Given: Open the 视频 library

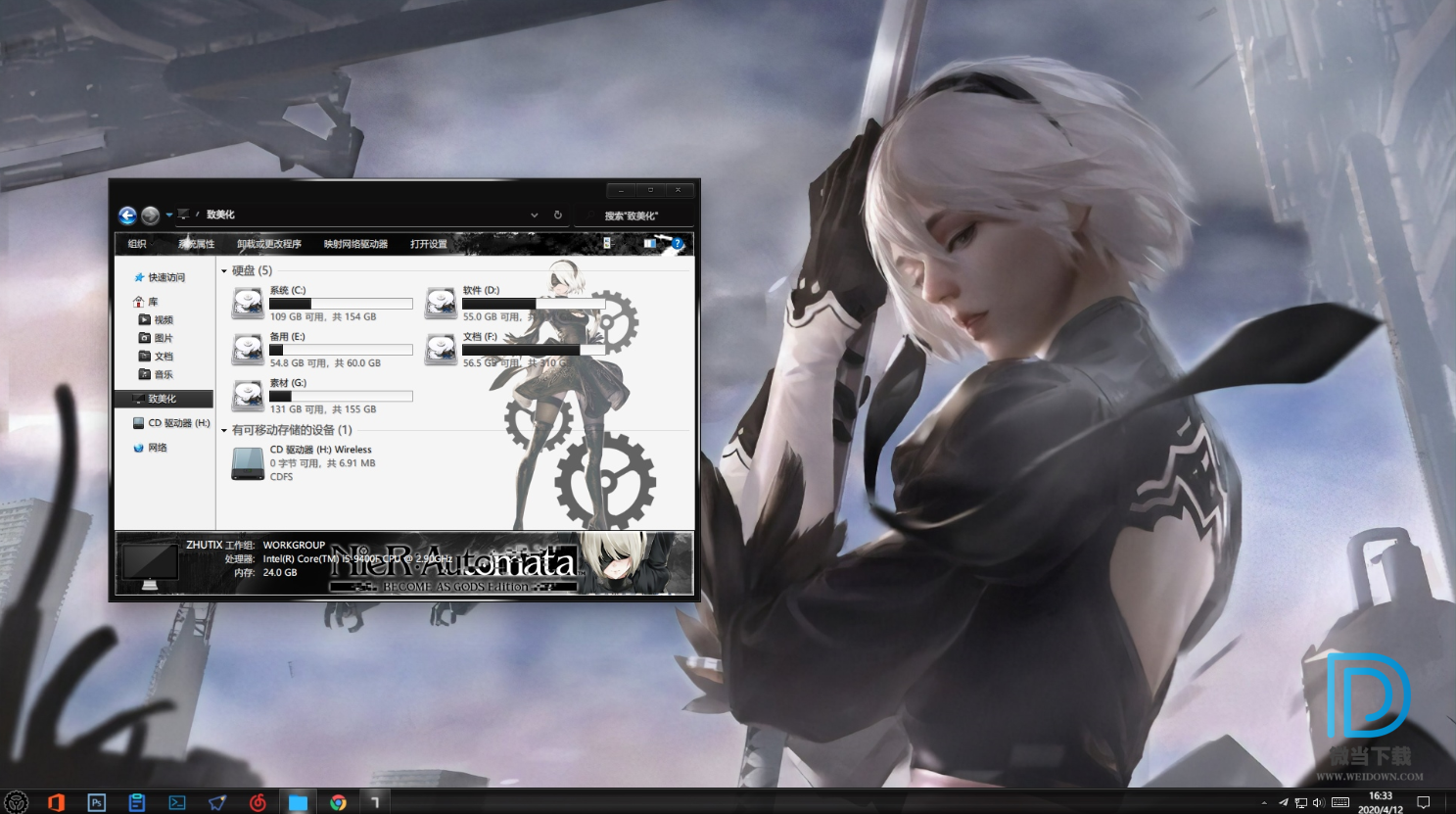Looking at the screenshot, I should (x=156, y=320).
